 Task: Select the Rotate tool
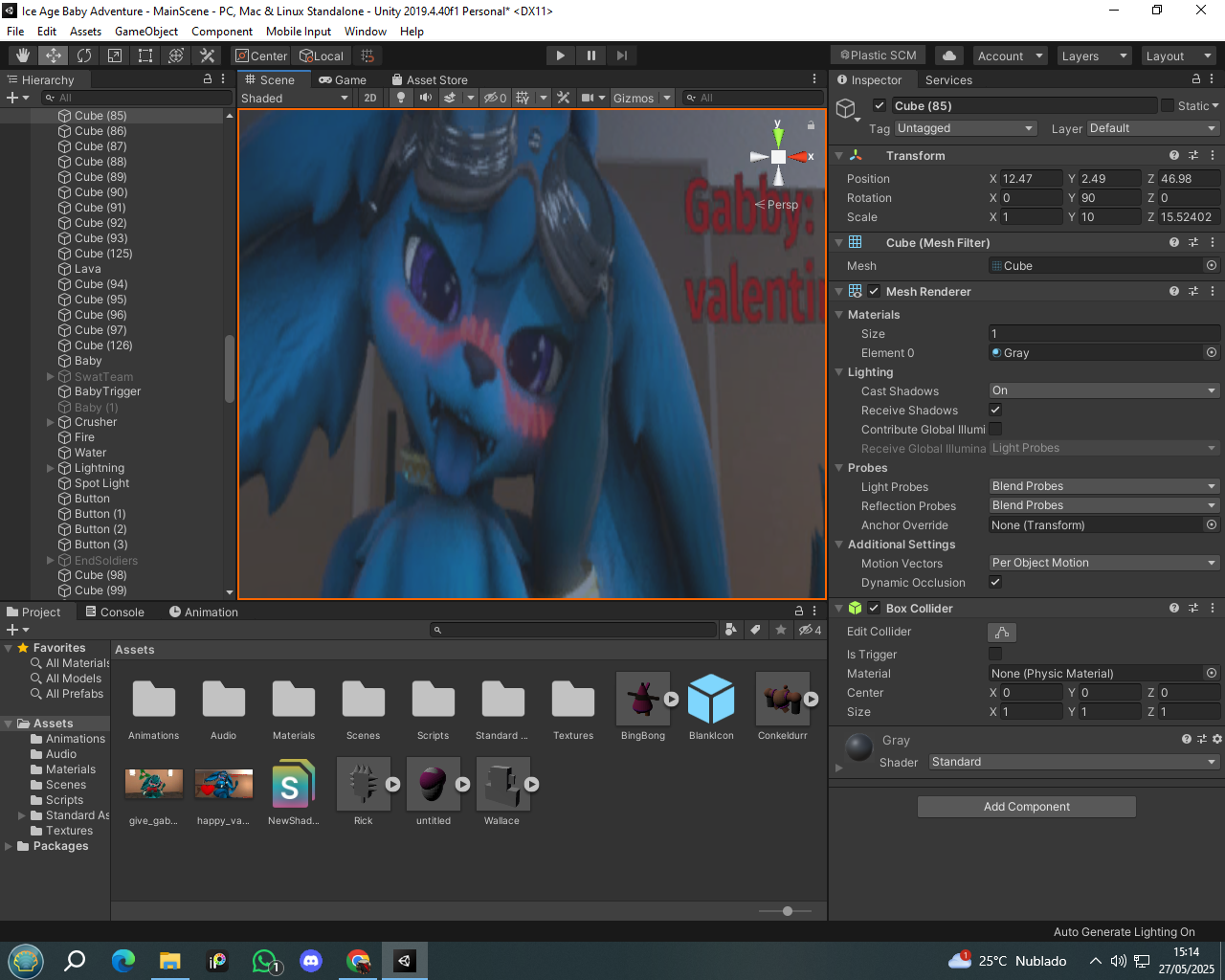coord(84,56)
